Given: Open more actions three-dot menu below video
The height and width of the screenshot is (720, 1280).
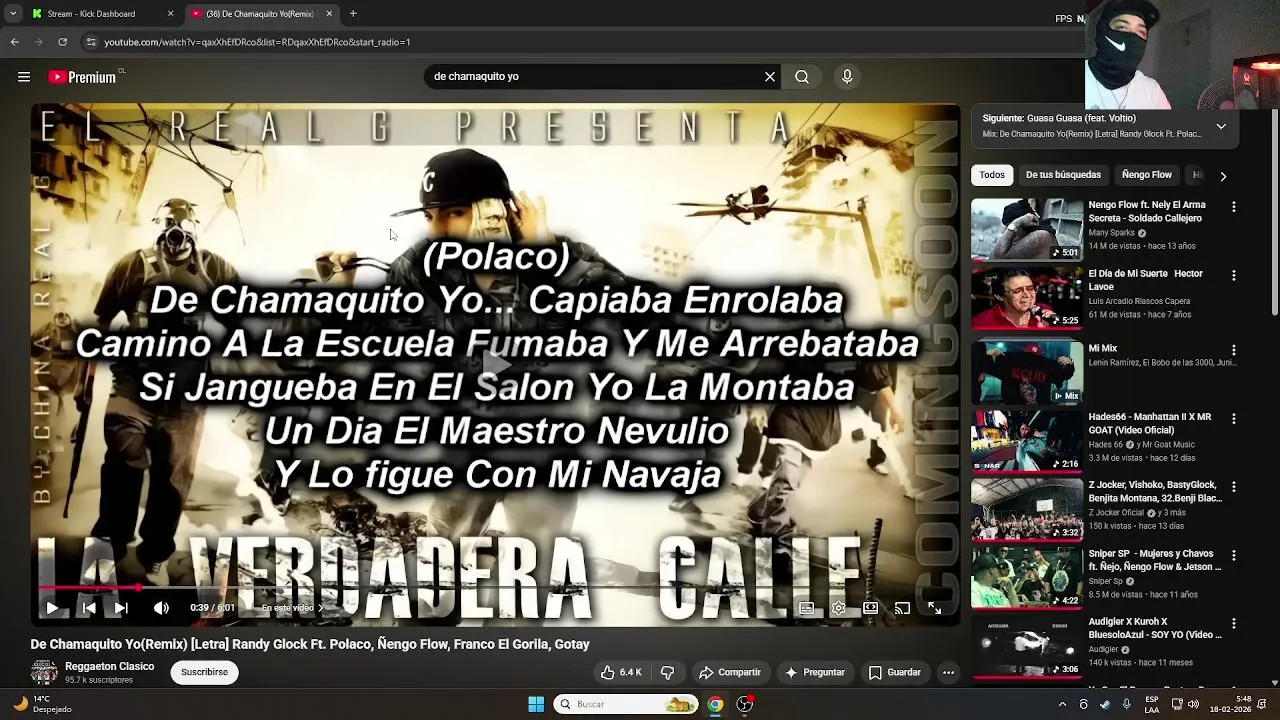Looking at the screenshot, I should pyautogui.click(x=948, y=673).
